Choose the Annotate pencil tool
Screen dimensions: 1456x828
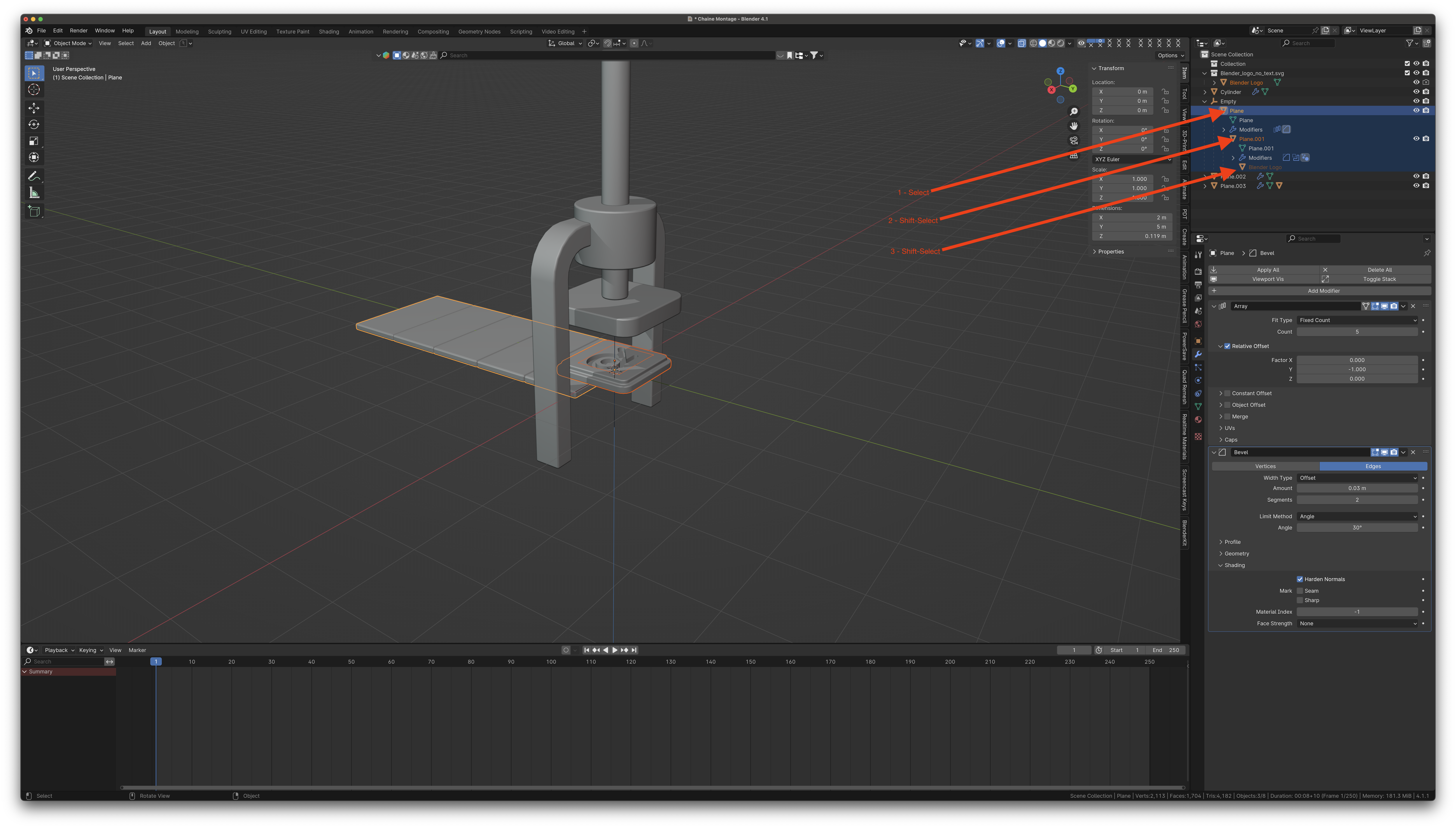[34, 176]
